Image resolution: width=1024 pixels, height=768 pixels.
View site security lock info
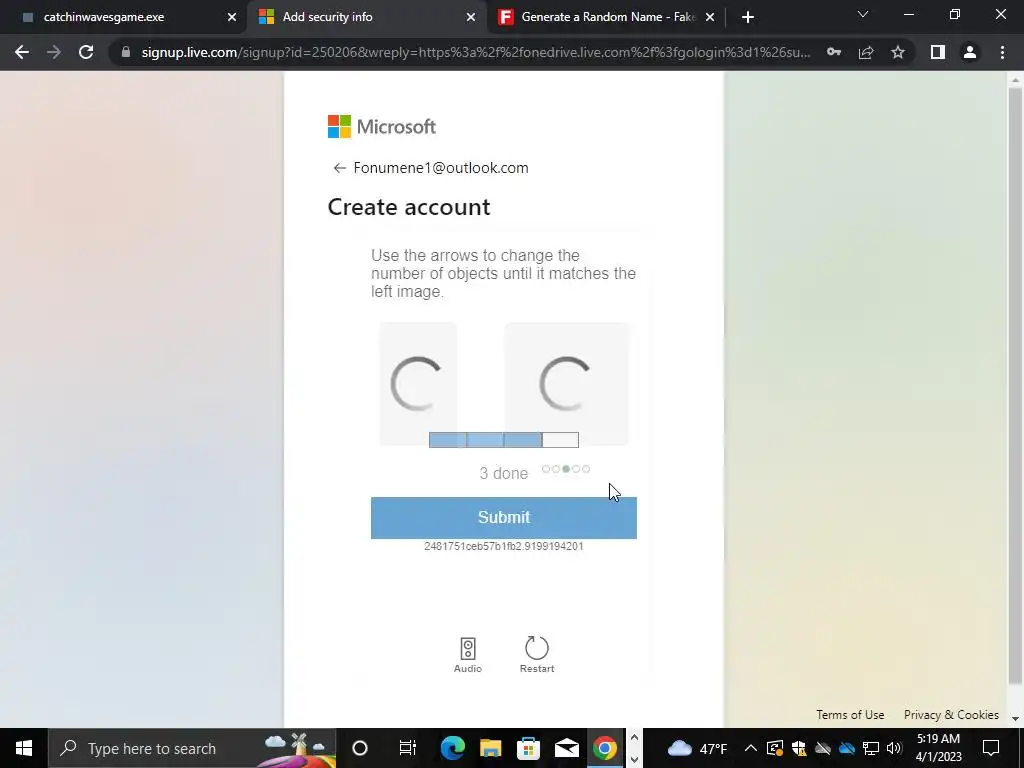[125, 52]
